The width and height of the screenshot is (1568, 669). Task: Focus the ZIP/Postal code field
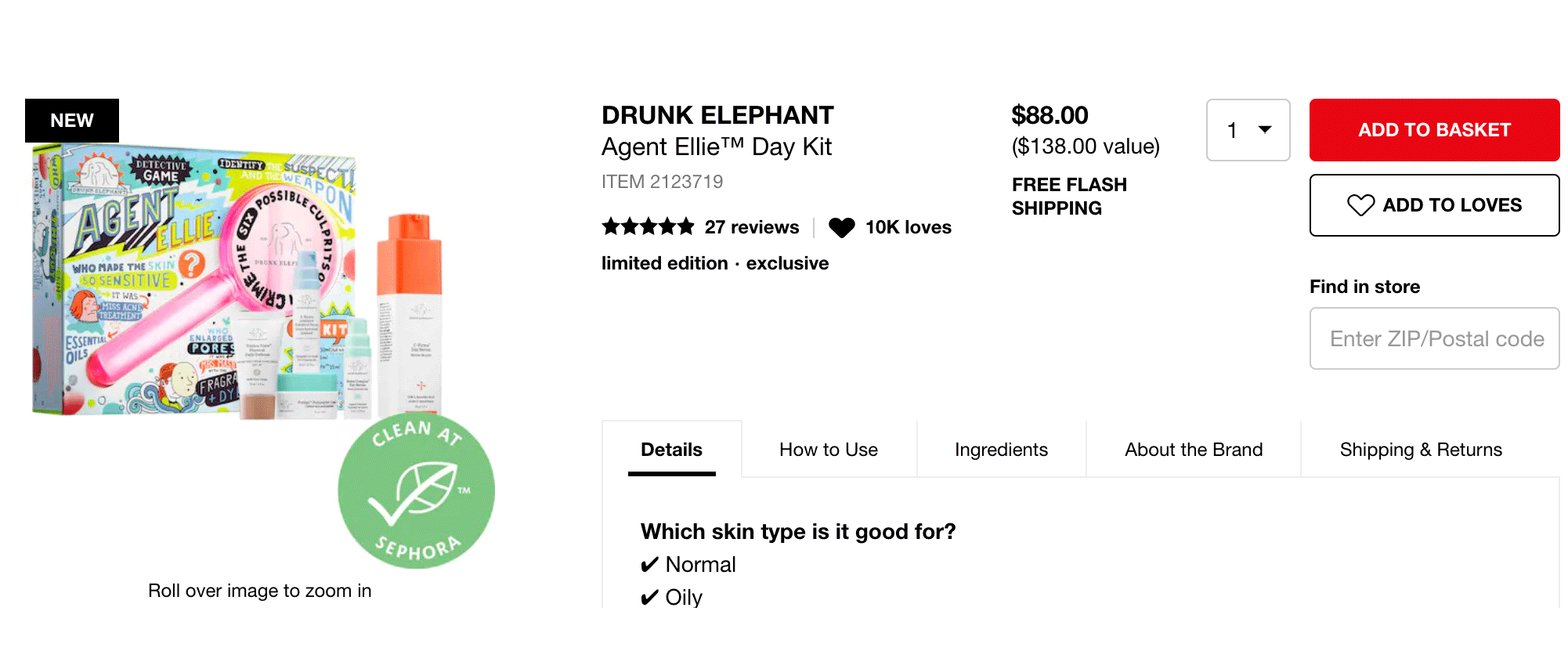click(x=1434, y=338)
